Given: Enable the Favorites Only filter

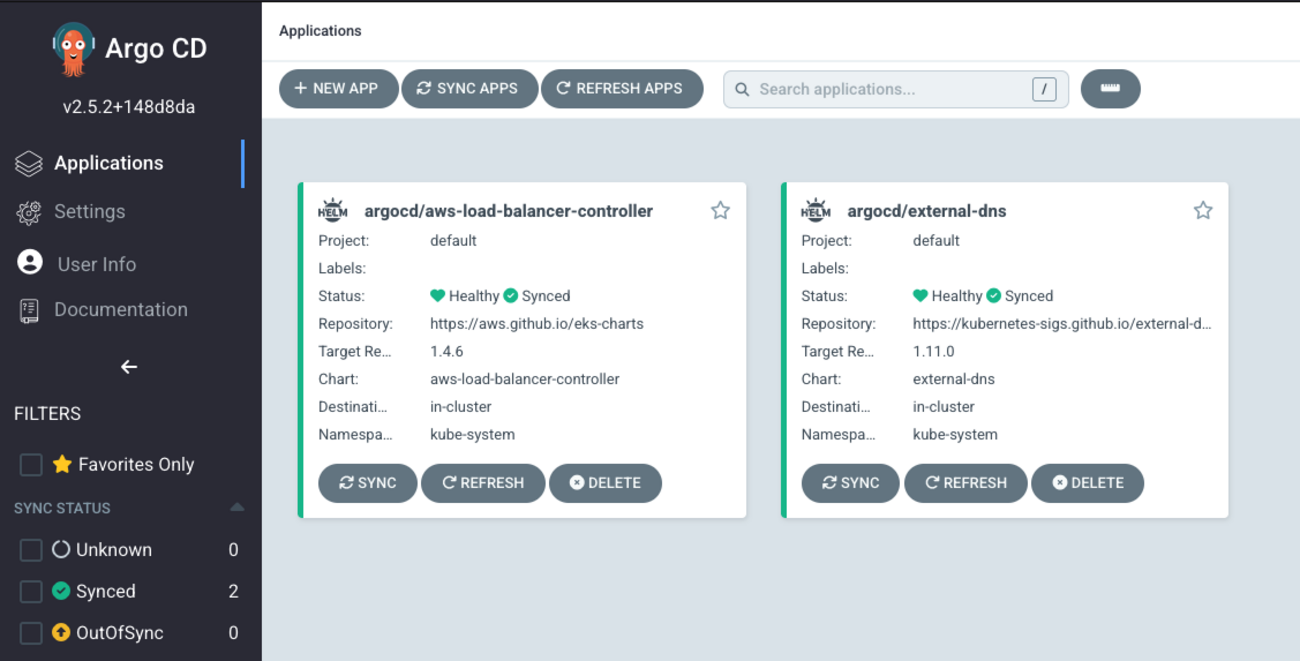Looking at the screenshot, I should 29,463.
